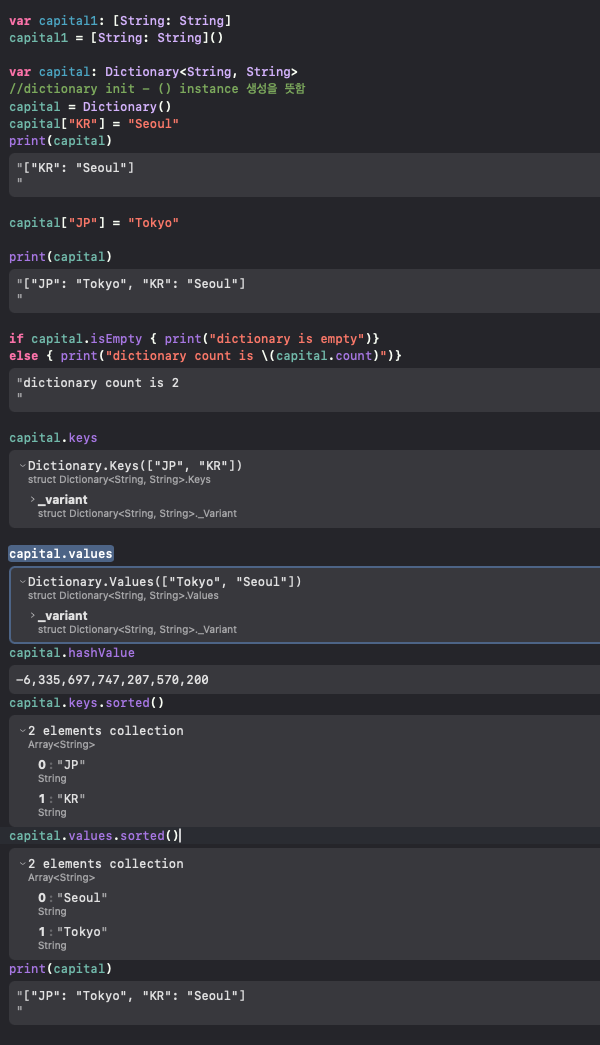This screenshot has width=600, height=1045.
Task: Click the else line printing dictionary count
Action: coord(205,356)
